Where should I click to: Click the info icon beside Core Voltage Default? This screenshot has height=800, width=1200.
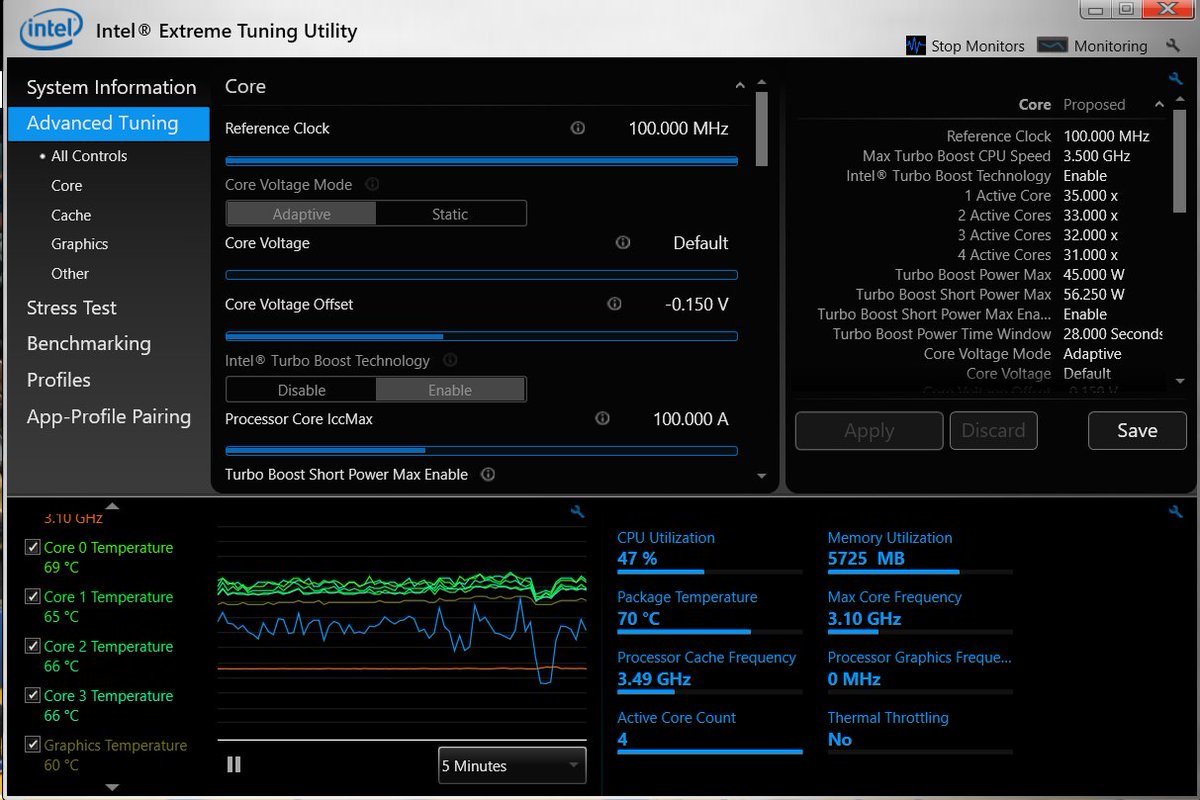click(x=623, y=243)
